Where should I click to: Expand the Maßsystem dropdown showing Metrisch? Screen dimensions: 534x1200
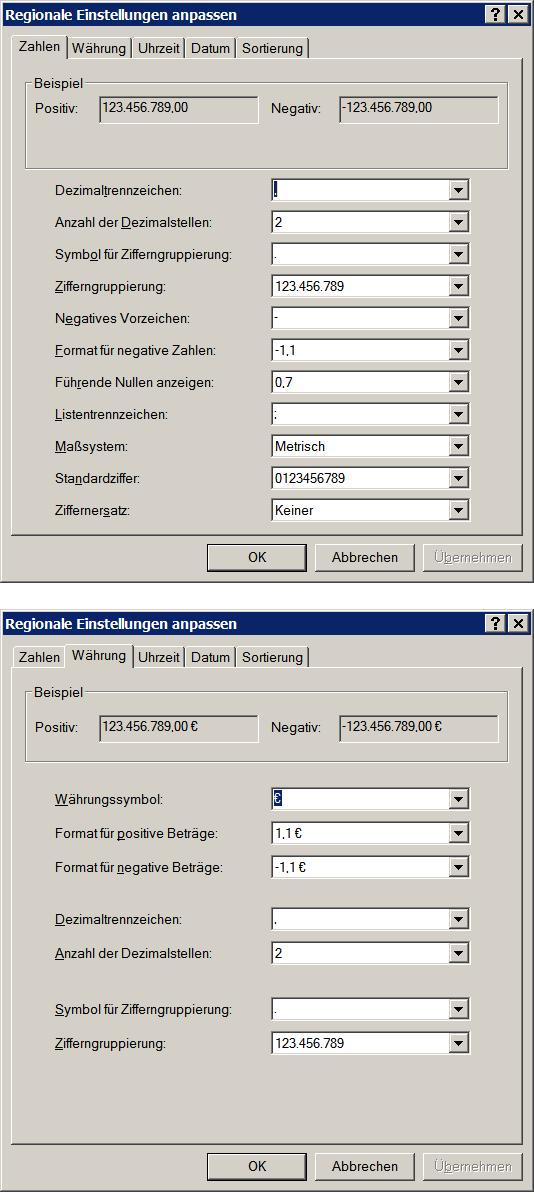pos(458,446)
